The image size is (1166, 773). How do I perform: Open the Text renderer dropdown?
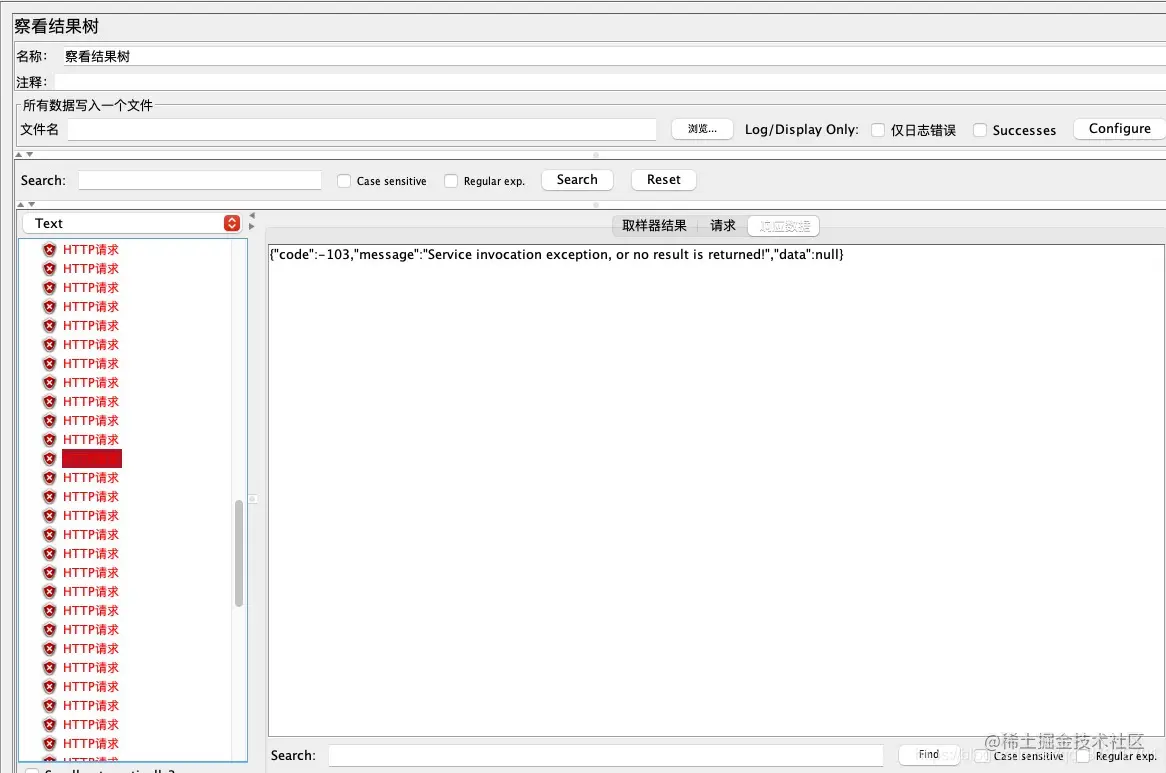point(132,223)
